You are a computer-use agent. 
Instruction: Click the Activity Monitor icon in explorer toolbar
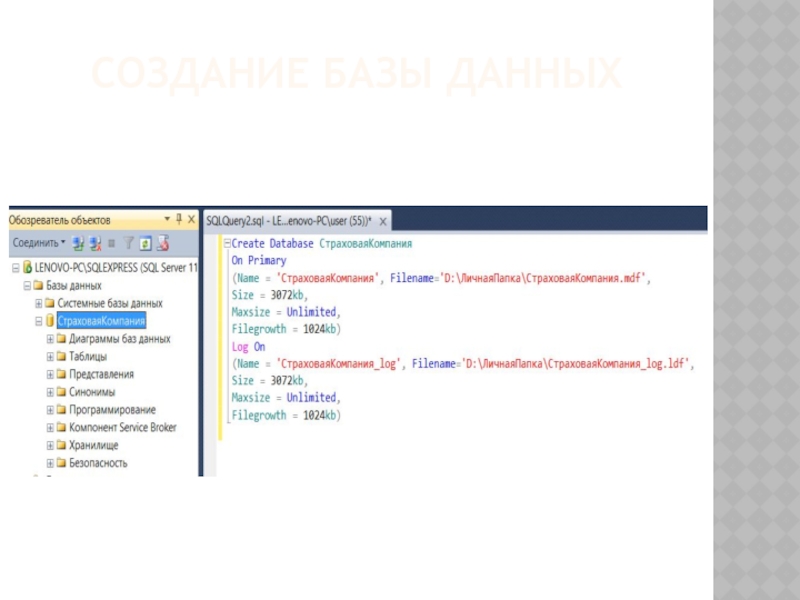pos(162,243)
